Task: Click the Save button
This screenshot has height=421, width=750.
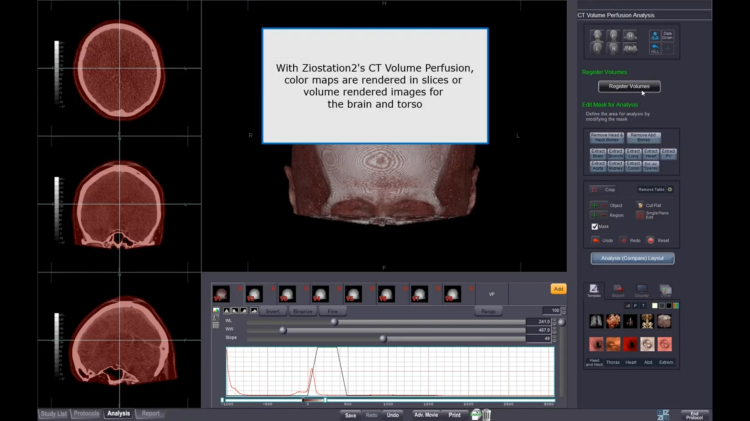Action: (x=351, y=415)
